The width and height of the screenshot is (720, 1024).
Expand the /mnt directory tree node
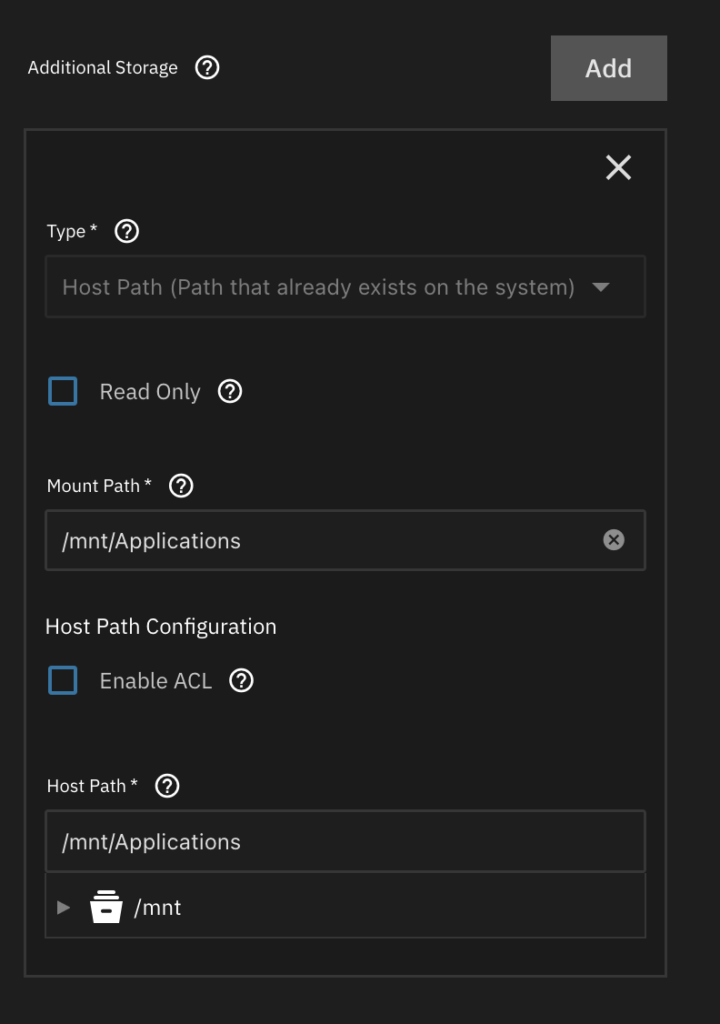(x=64, y=908)
